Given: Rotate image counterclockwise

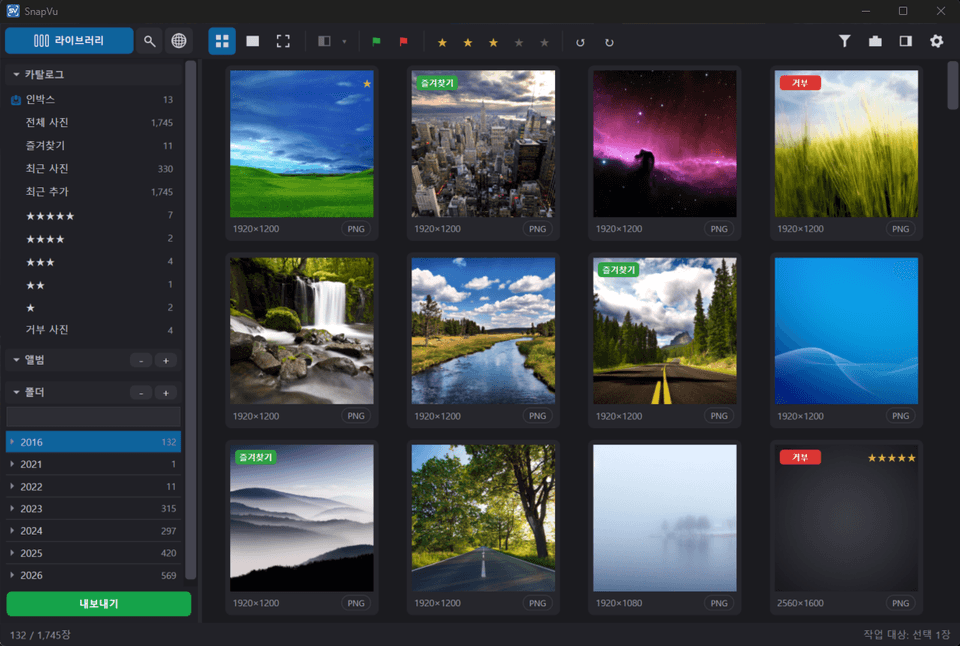Looking at the screenshot, I should (580, 42).
